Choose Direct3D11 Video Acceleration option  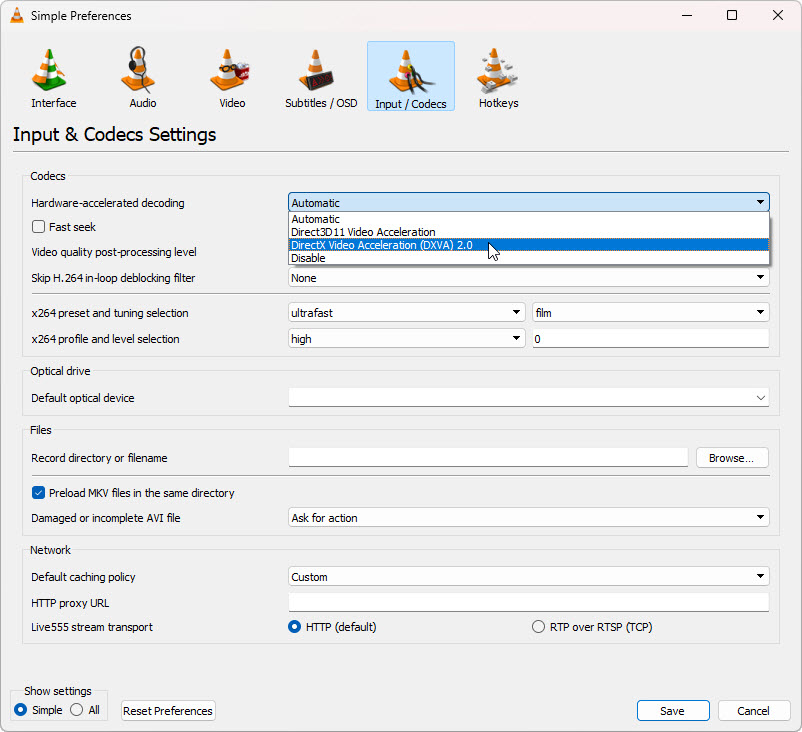(528, 232)
